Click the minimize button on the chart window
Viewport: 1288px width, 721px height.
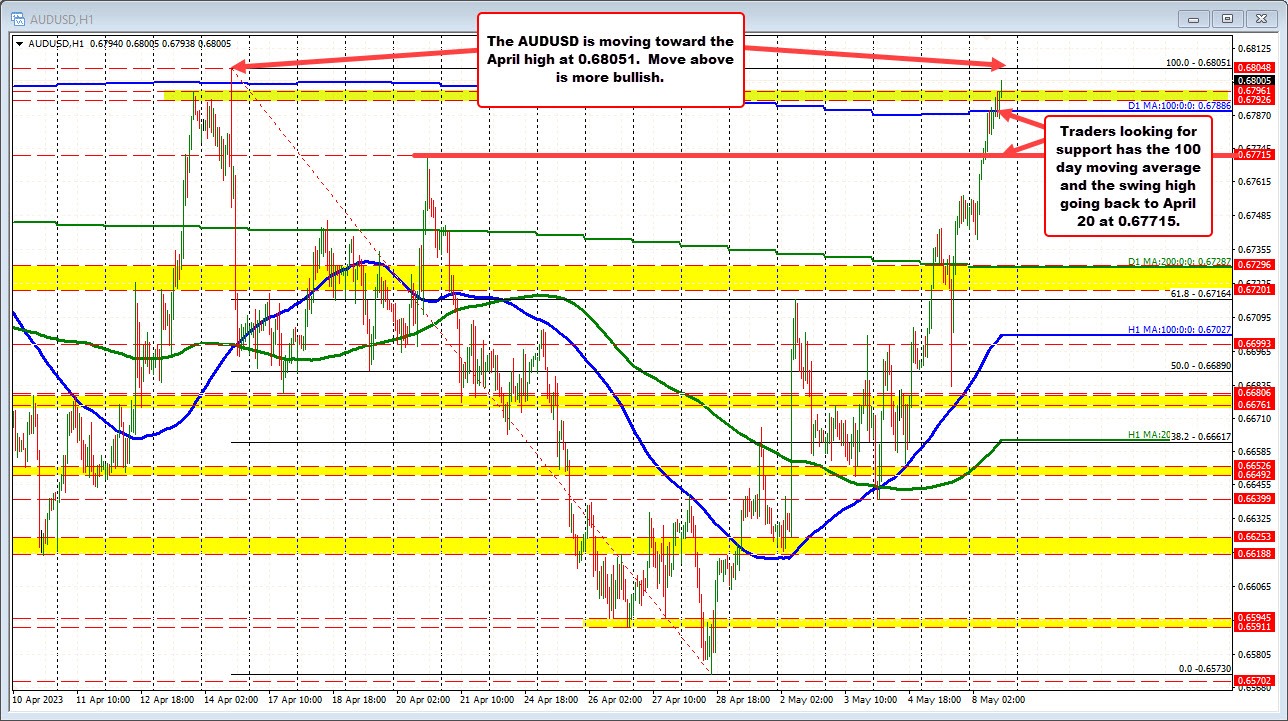1191,18
